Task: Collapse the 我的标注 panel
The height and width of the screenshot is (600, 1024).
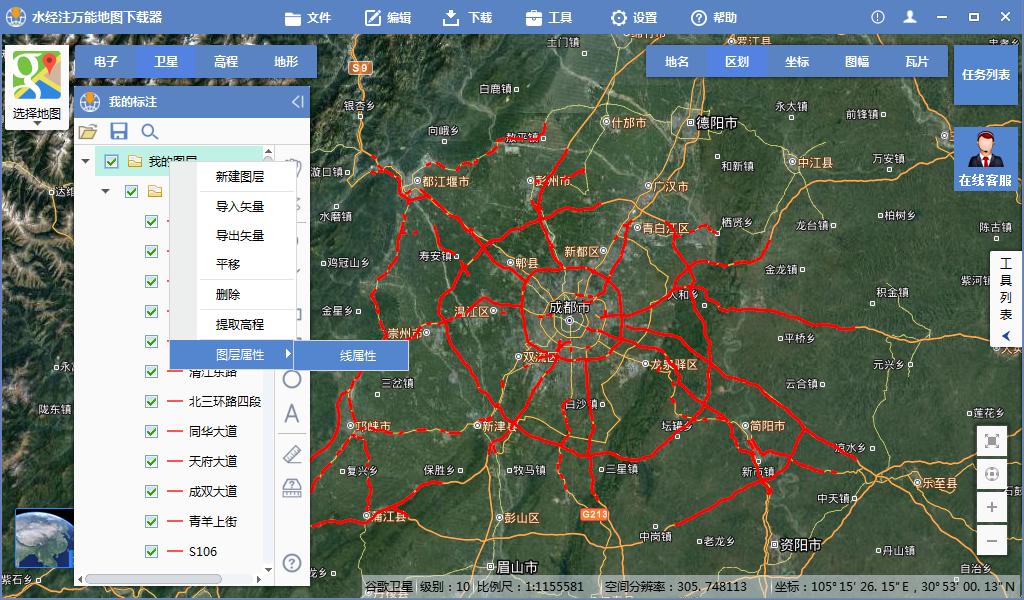Action: pyautogui.click(x=296, y=101)
